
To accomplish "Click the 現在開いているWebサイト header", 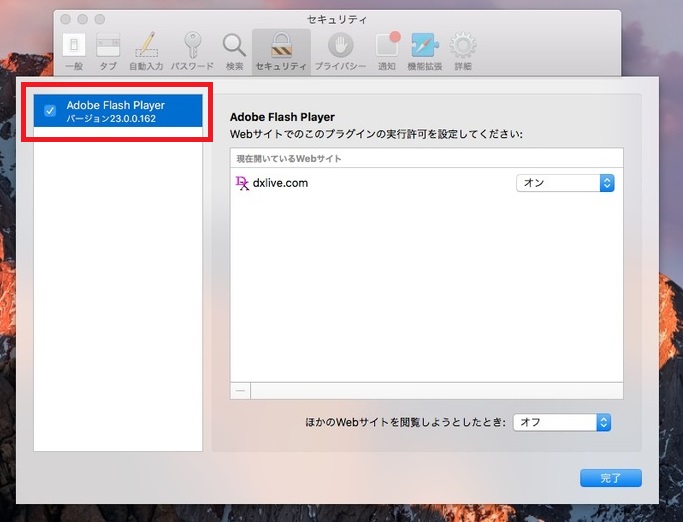I will pos(289,159).
